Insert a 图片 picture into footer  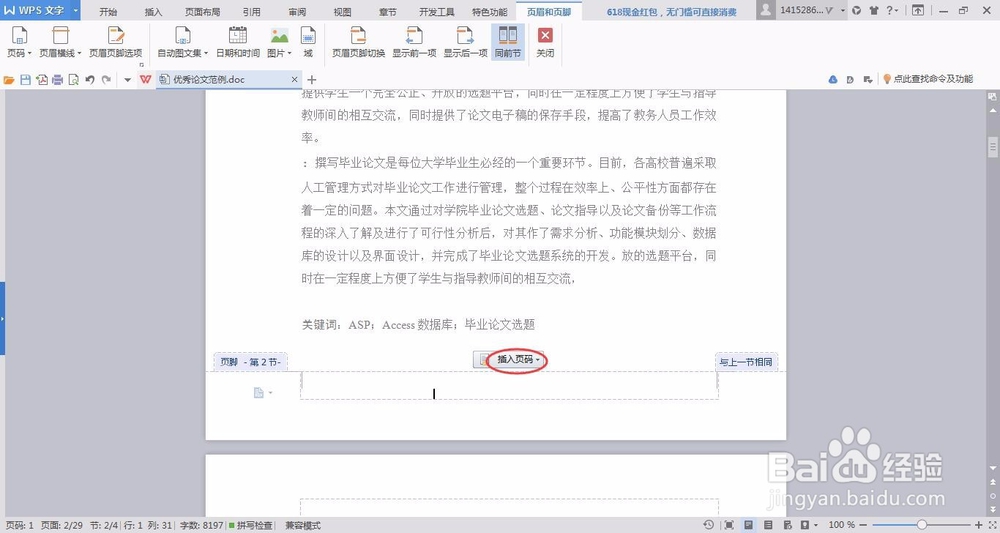tap(279, 43)
